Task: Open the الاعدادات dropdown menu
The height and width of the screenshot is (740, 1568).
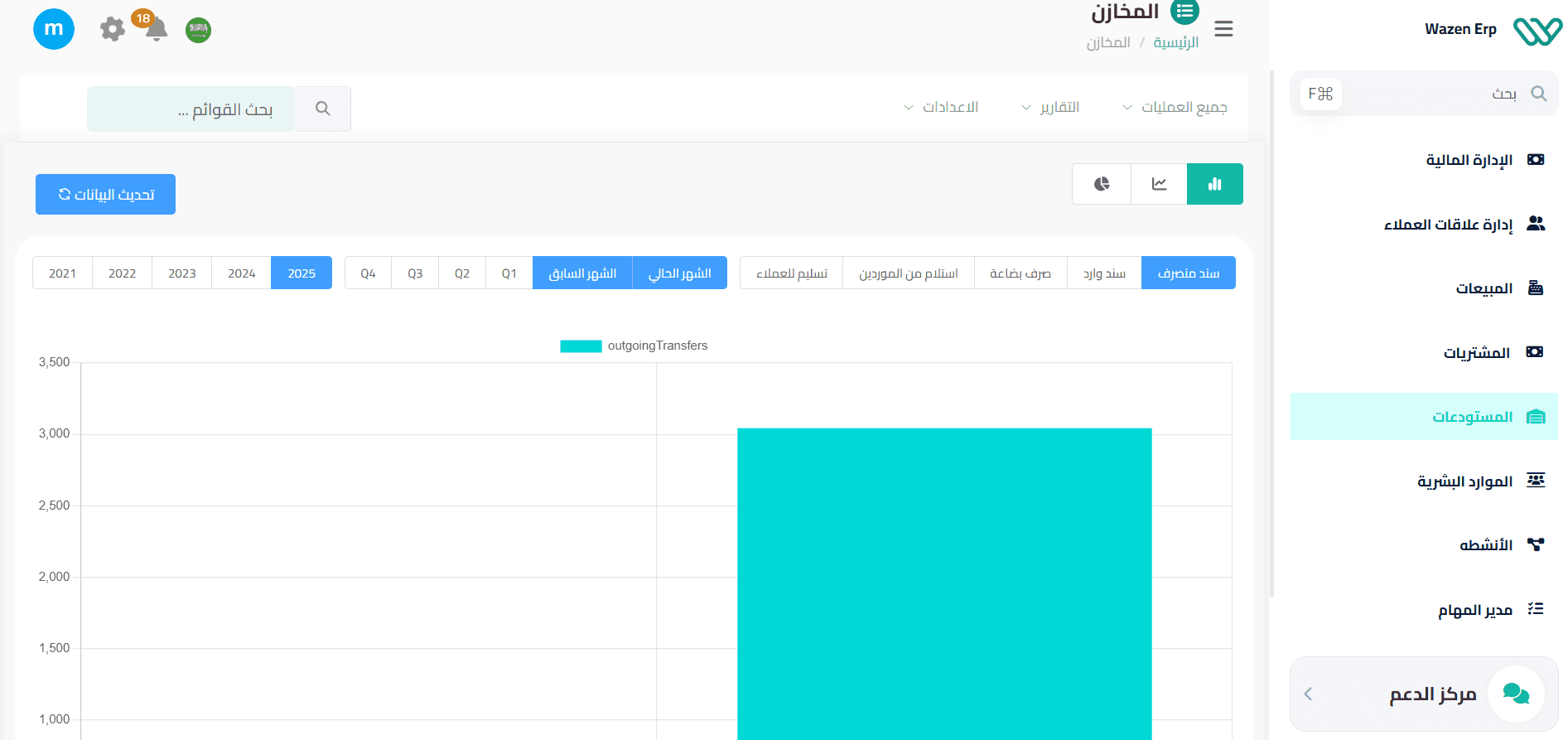Action: [941, 108]
